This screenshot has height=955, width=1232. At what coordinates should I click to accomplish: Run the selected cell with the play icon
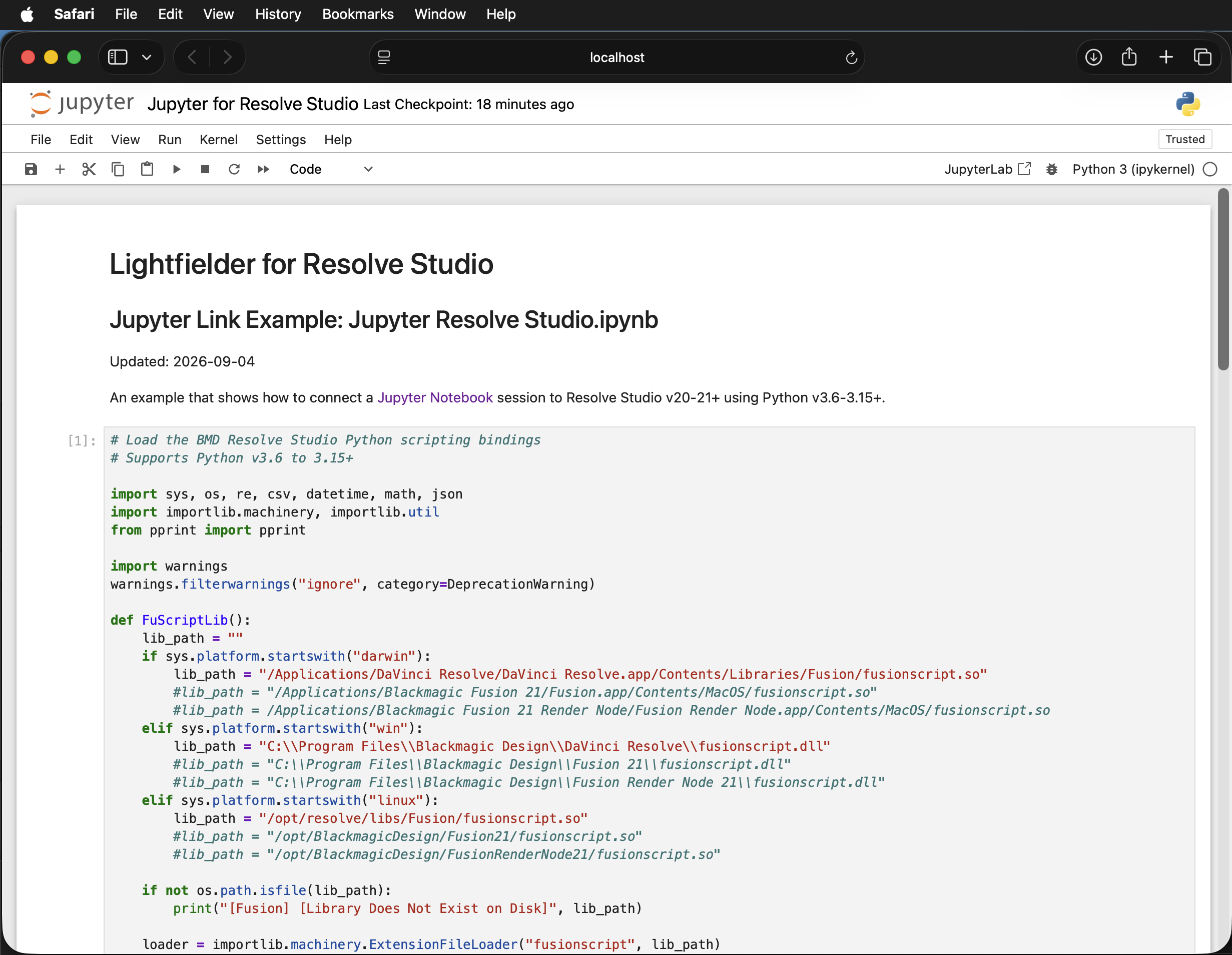(177, 169)
